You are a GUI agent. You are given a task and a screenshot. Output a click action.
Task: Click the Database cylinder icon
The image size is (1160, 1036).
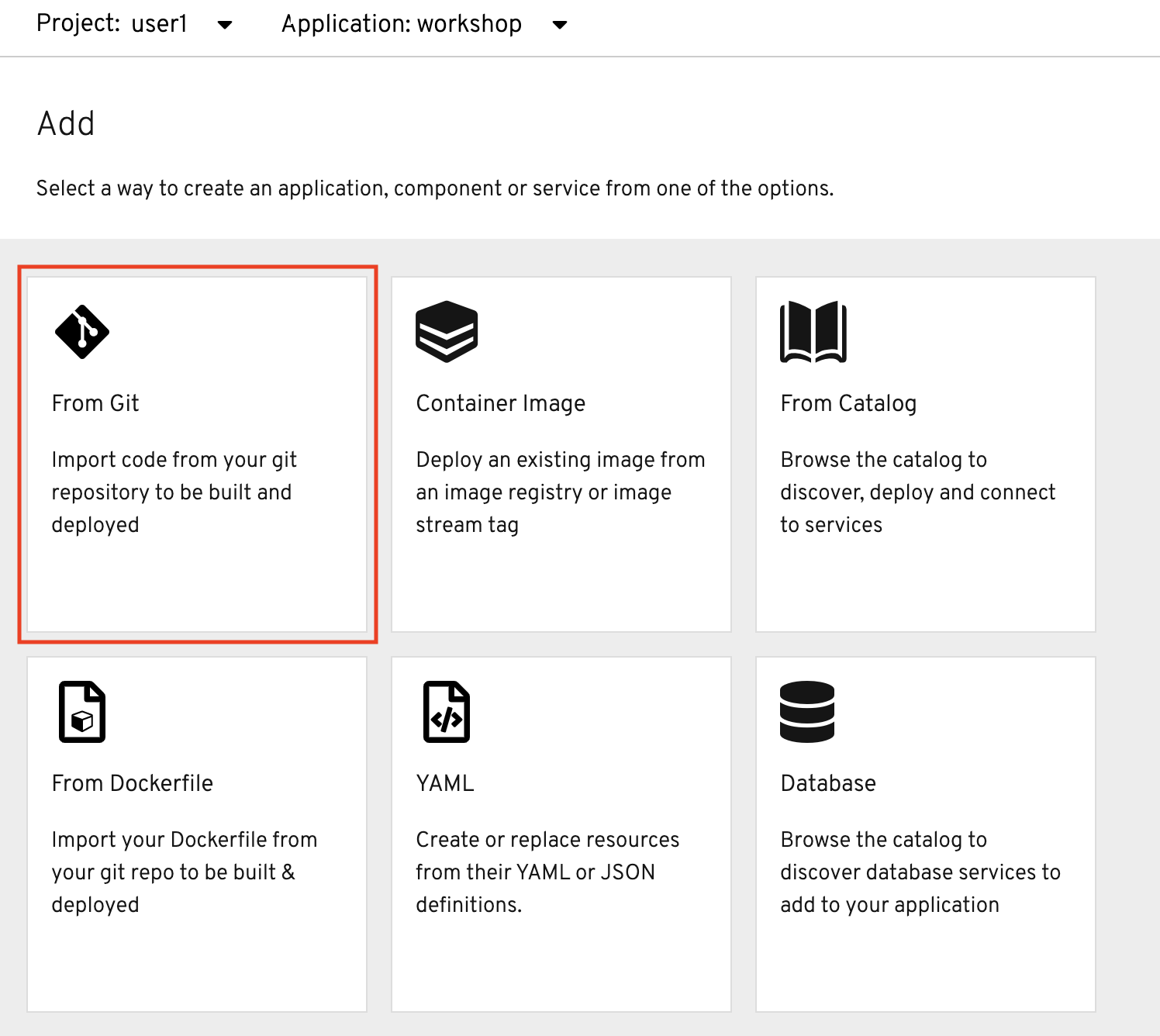pos(807,712)
